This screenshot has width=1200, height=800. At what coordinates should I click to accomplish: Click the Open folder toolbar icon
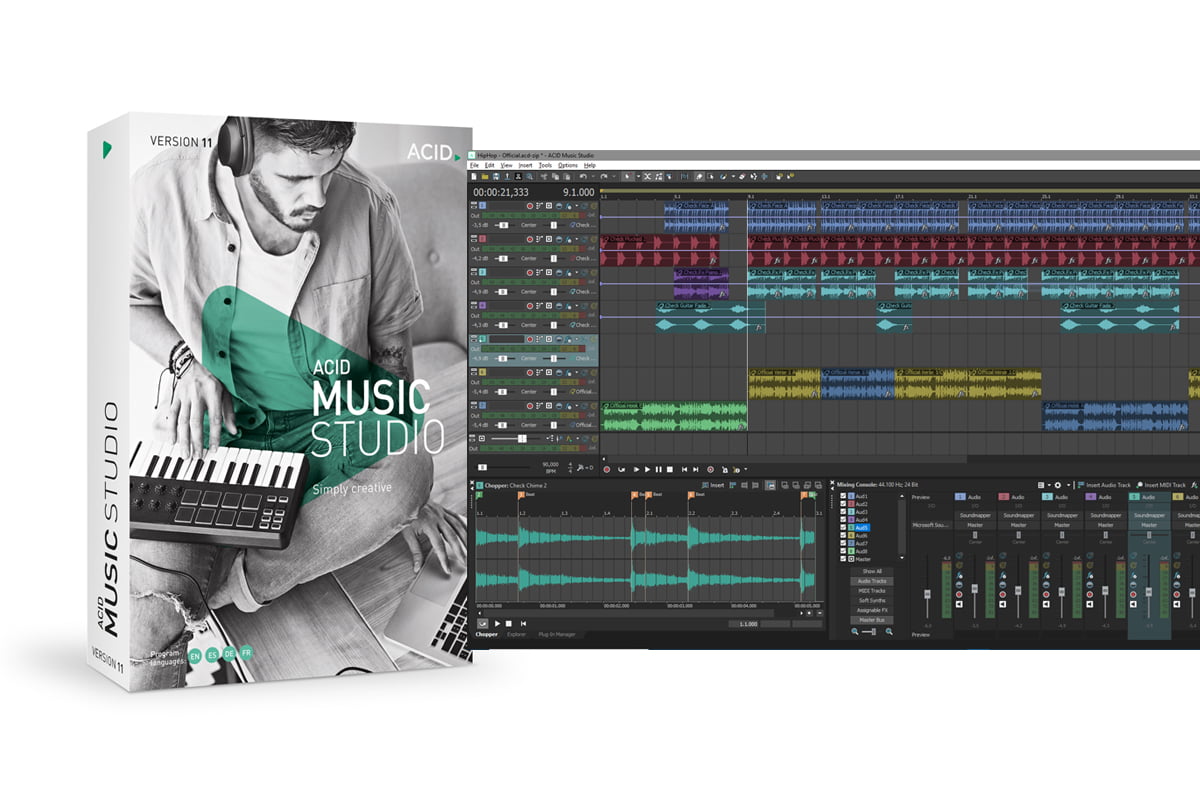[x=484, y=176]
